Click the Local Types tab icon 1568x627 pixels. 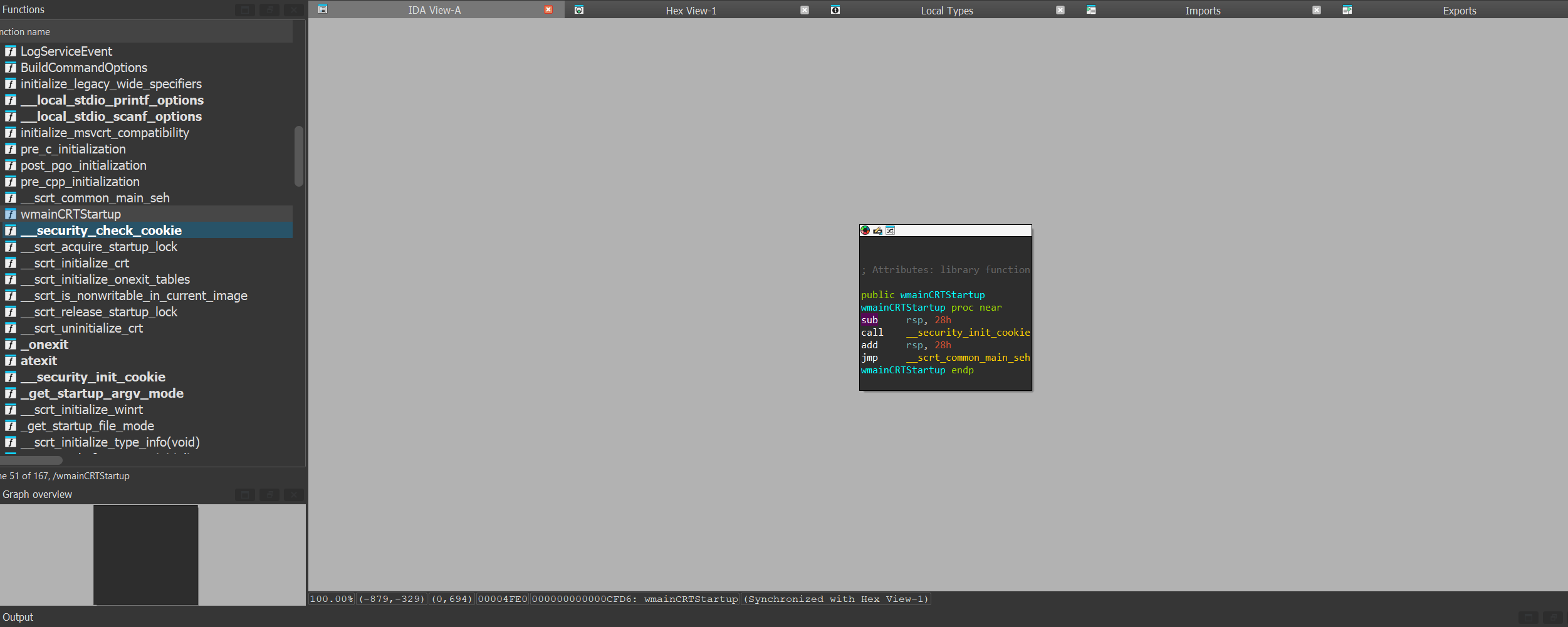[x=835, y=9]
